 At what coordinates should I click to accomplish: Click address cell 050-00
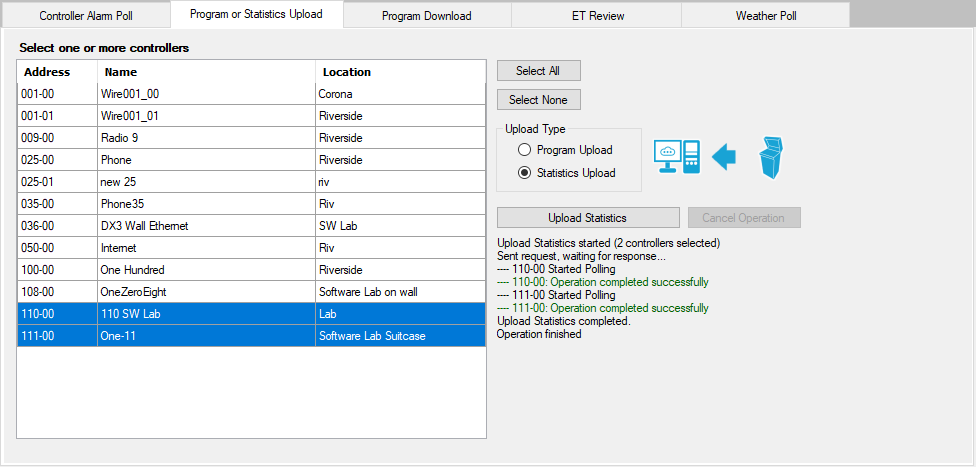[57, 248]
